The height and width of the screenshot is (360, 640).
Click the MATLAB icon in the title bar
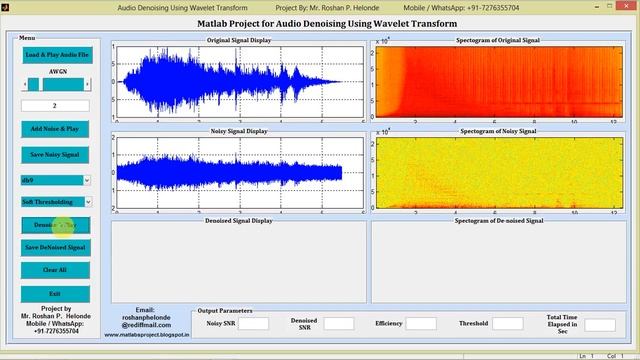click(5, 7)
